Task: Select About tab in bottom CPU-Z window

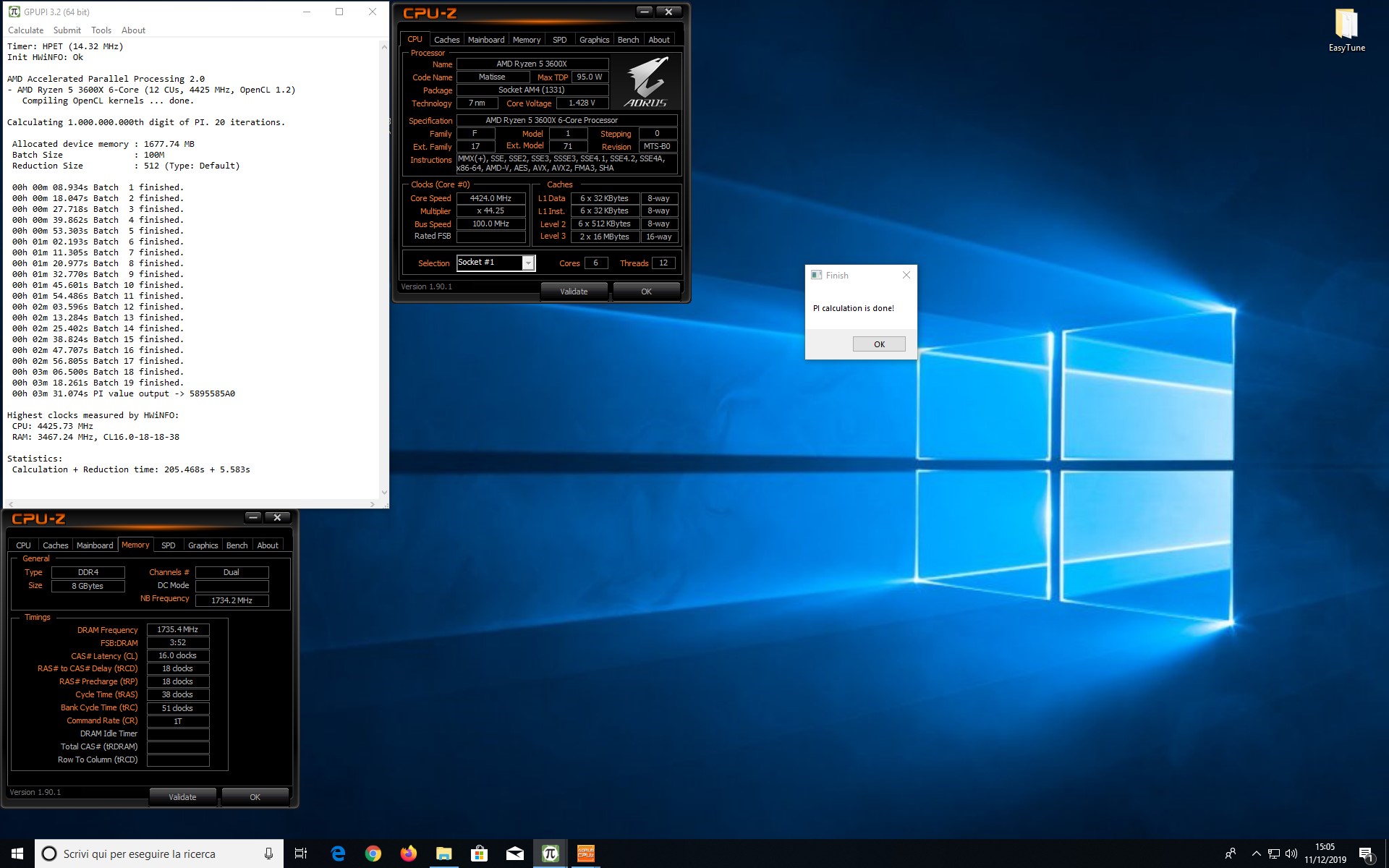Action: point(268,545)
